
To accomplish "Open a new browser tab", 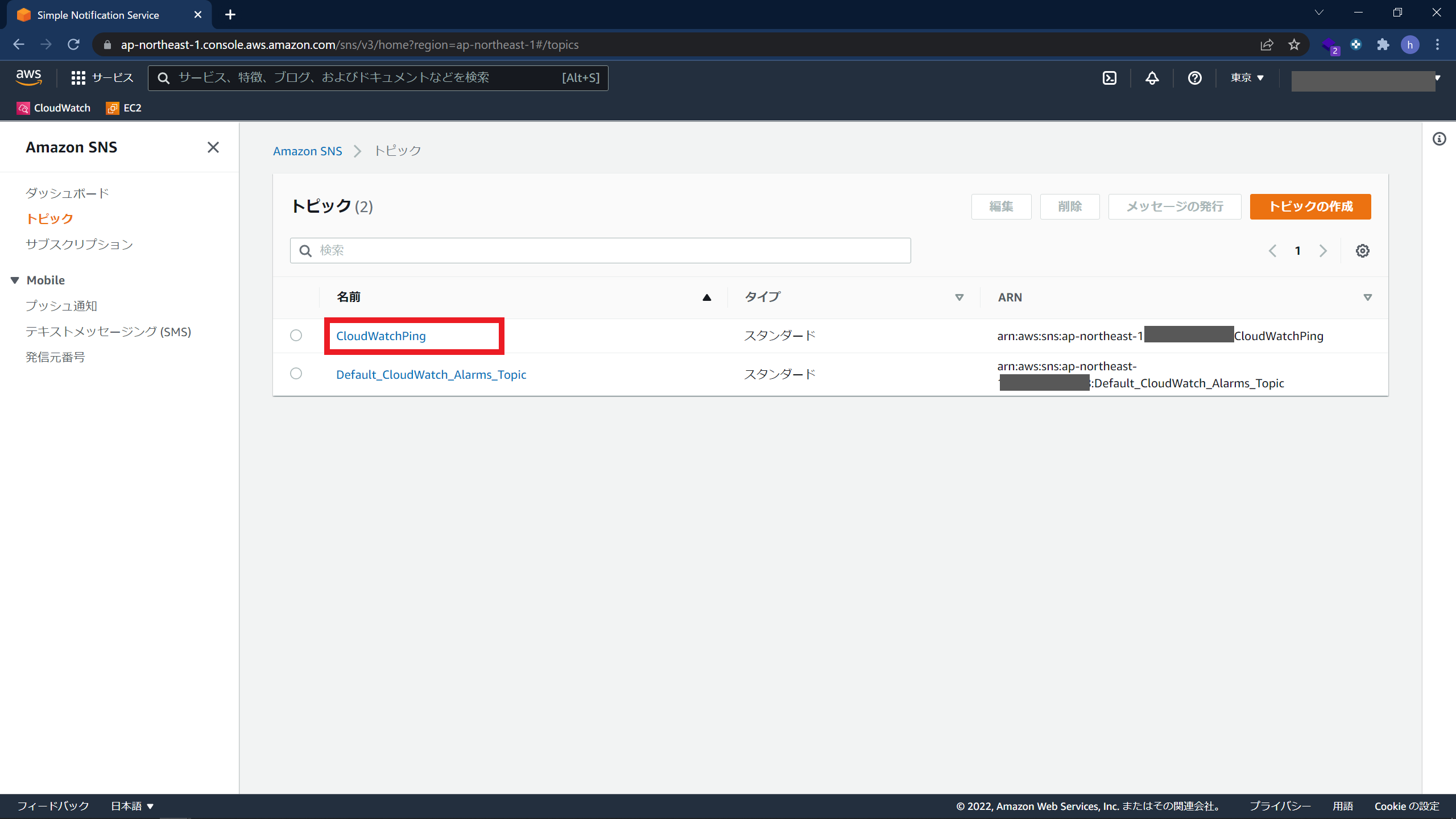I will click(230, 15).
